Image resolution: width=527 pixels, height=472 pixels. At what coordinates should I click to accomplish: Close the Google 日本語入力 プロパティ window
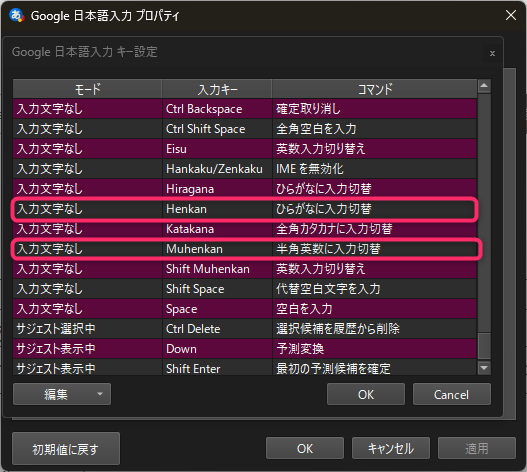coord(511,15)
